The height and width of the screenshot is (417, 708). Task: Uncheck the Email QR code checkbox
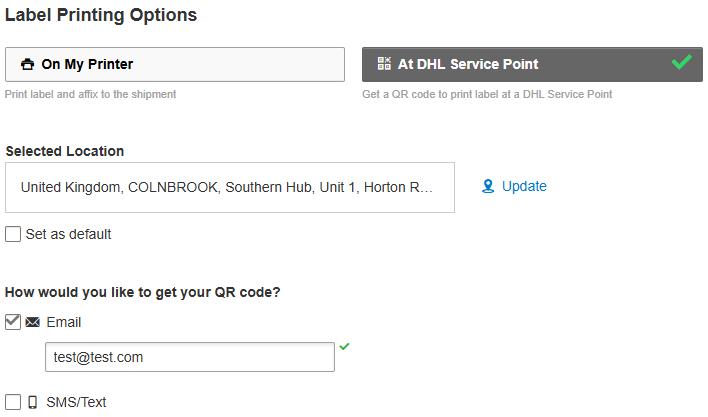[x=13, y=322]
